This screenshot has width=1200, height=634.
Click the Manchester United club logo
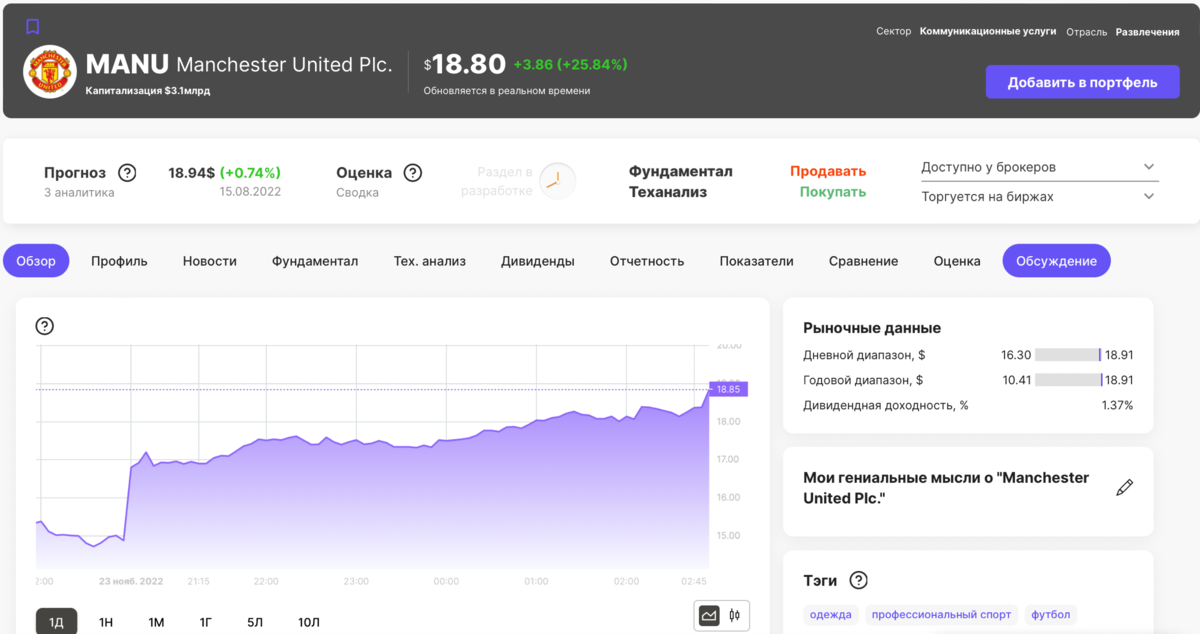[x=50, y=71]
